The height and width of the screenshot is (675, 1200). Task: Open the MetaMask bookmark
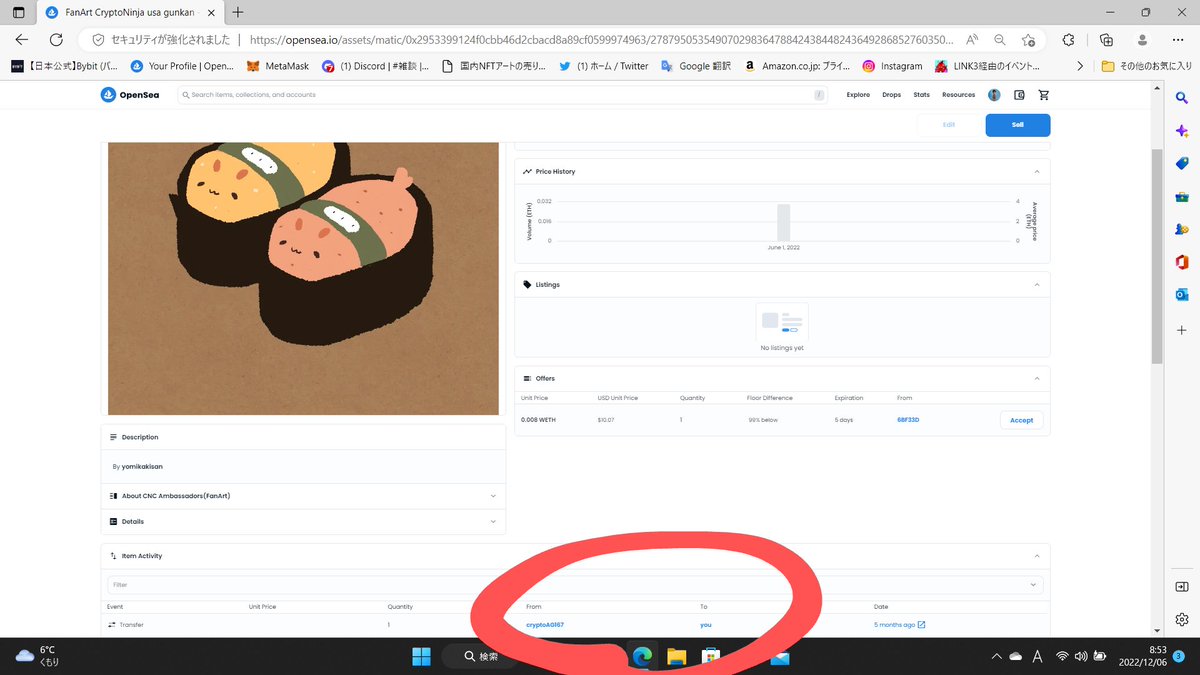(x=278, y=66)
